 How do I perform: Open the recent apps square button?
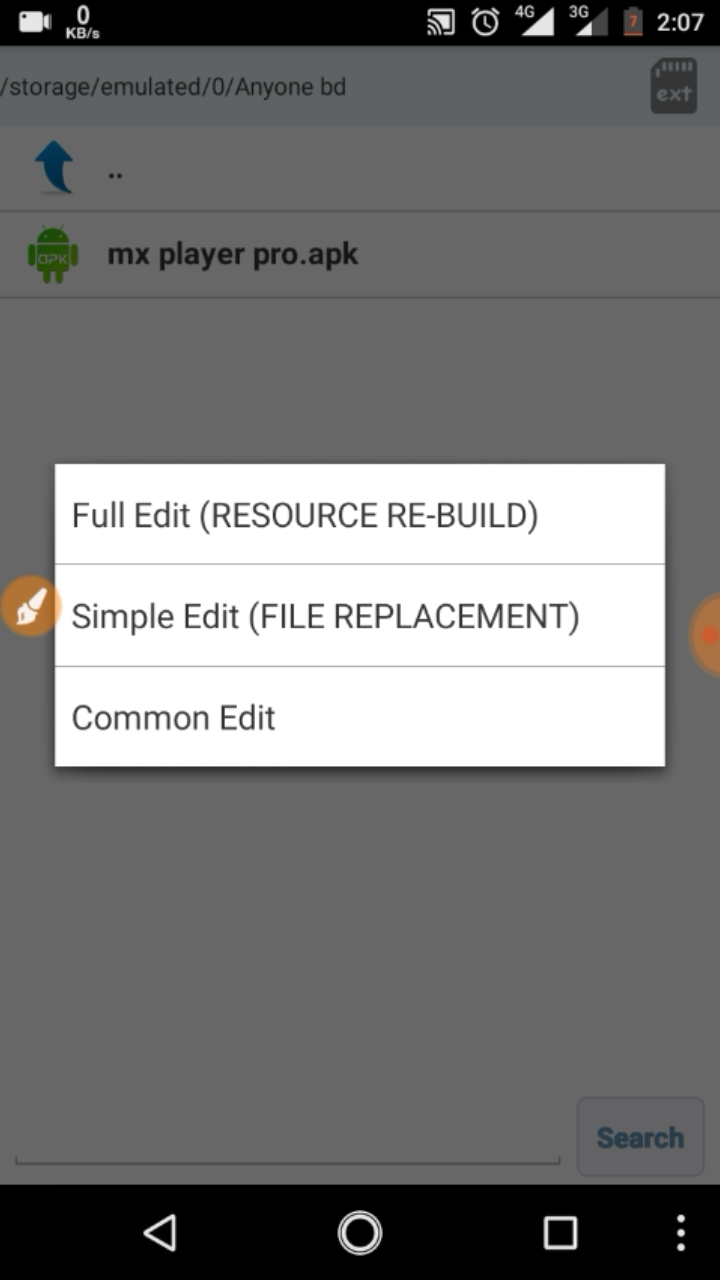560,1232
